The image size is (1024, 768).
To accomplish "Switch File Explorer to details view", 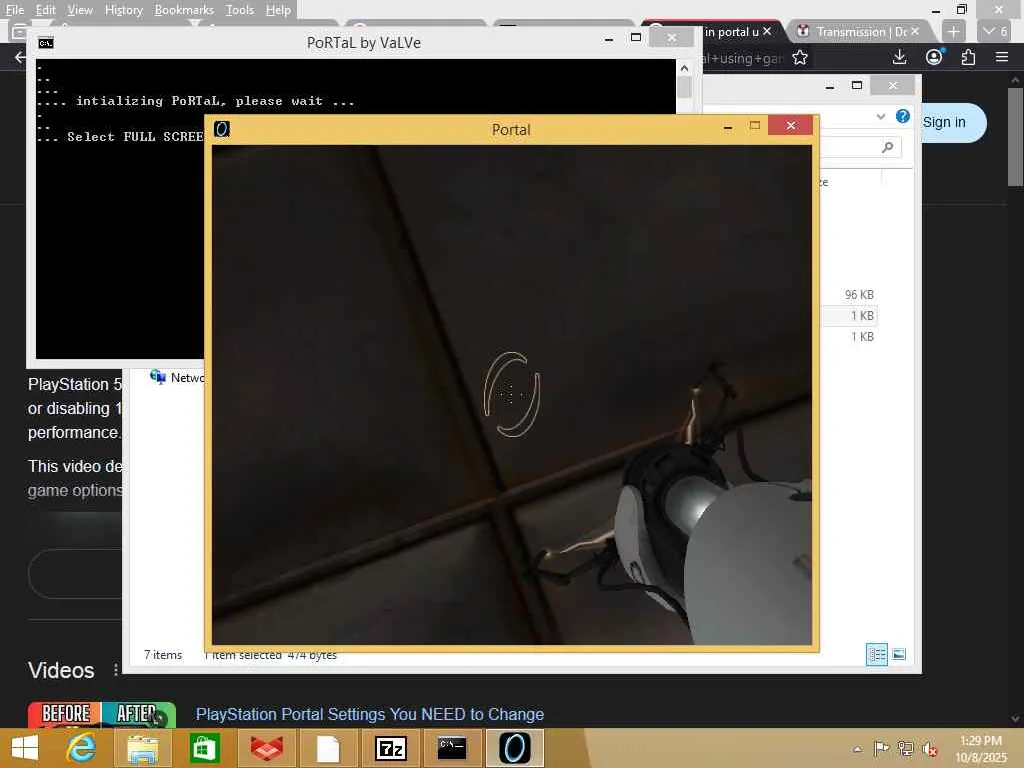I will tap(876, 654).
